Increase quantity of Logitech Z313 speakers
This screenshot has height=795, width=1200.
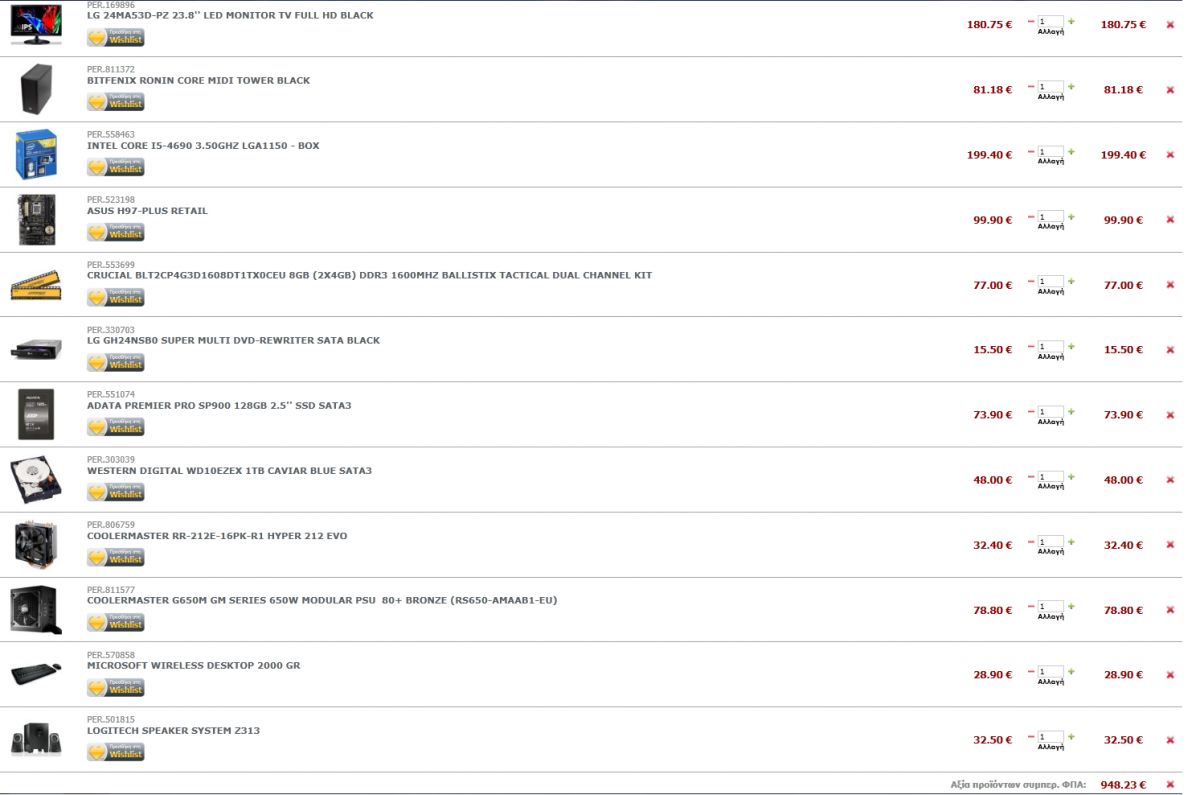[x=1071, y=736]
